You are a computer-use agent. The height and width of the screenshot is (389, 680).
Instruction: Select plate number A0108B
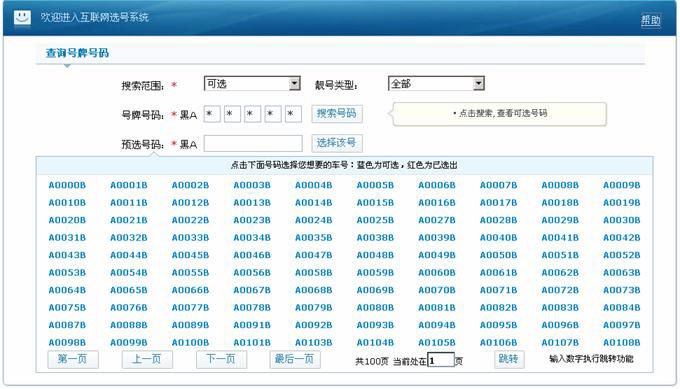click(x=621, y=343)
